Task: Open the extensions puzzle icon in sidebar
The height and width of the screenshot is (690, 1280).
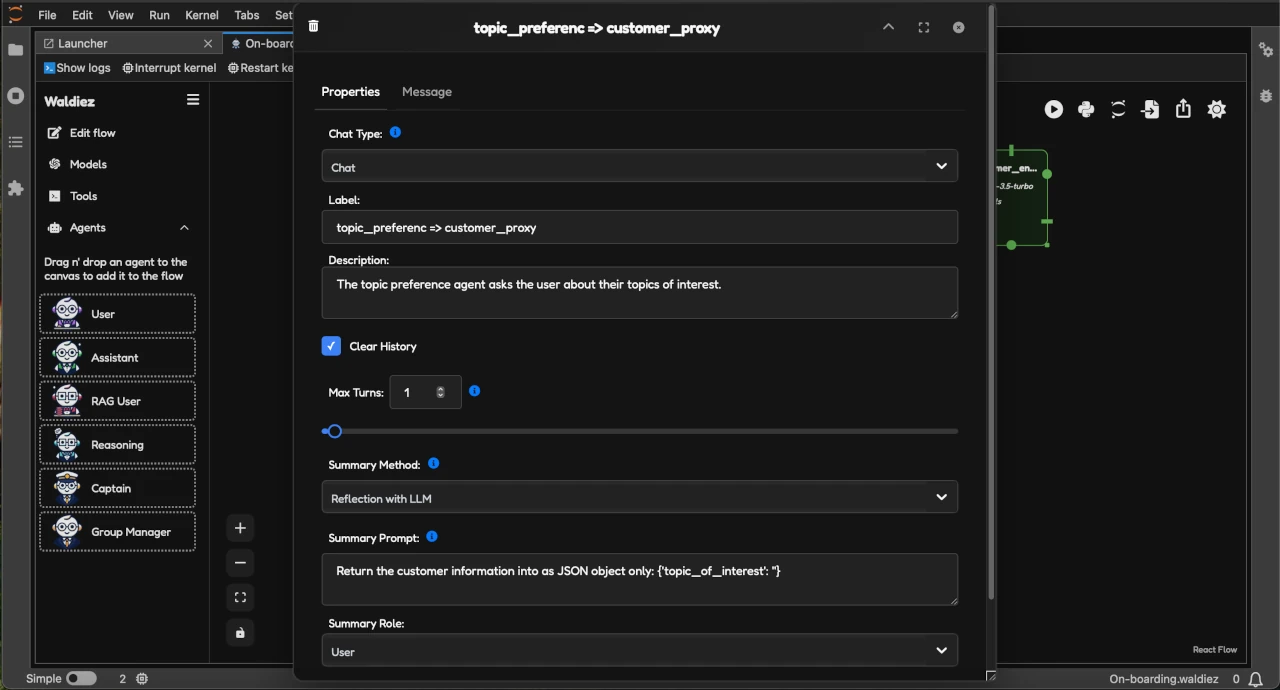Action: click(x=15, y=188)
